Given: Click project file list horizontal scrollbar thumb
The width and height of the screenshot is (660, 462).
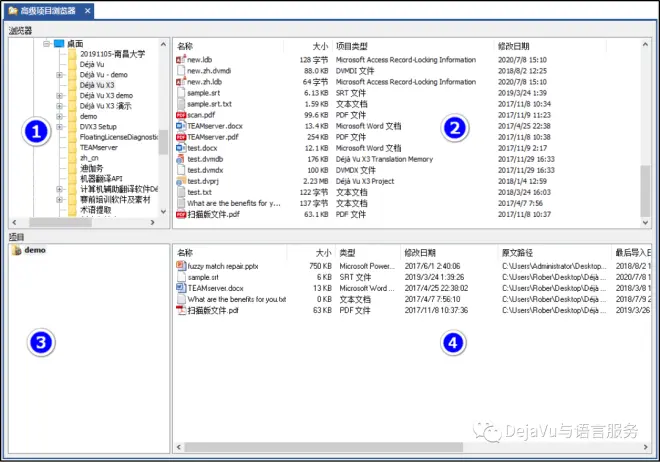Looking at the screenshot, I should point(324,447).
